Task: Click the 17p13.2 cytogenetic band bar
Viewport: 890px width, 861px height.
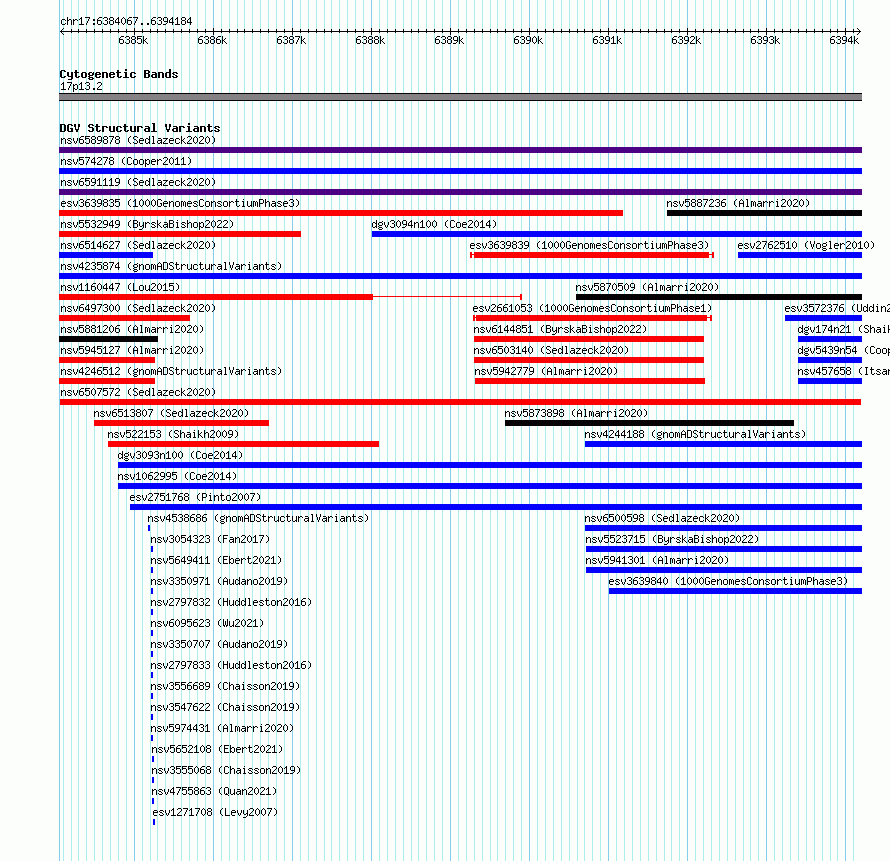Action: [460, 97]
